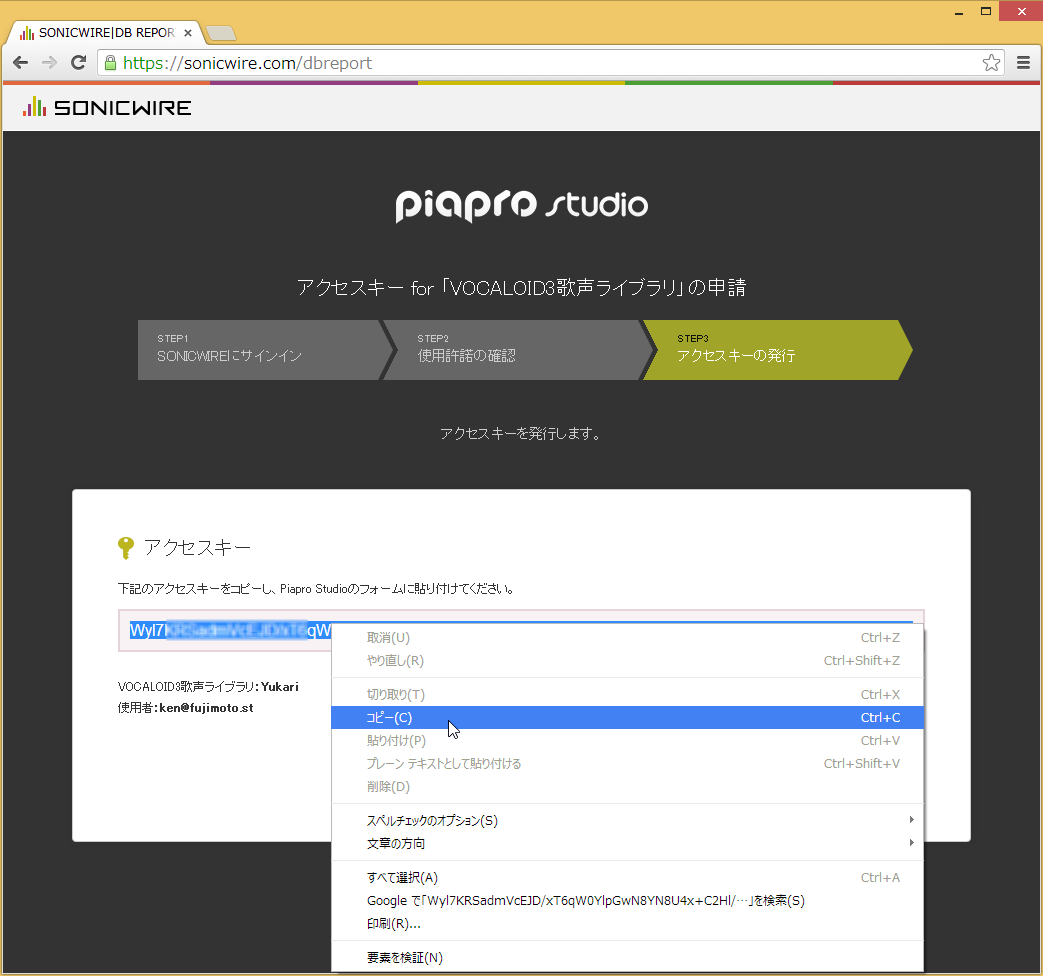The image size is (1043, 976).
Task: Choose 貼り付け(P) in the context menu
Action: pos(627,740)
